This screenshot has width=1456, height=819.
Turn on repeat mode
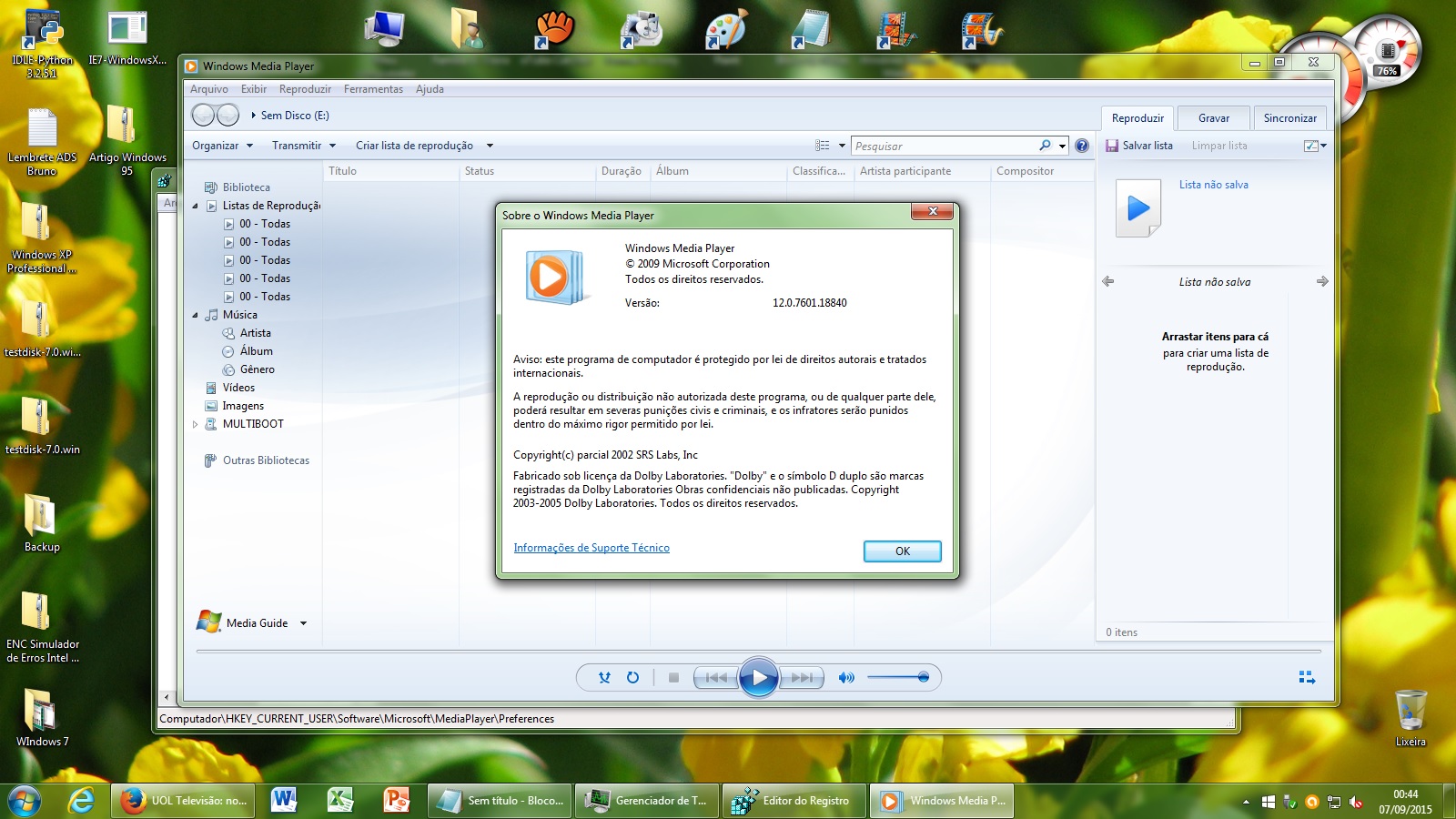point(633,677)
